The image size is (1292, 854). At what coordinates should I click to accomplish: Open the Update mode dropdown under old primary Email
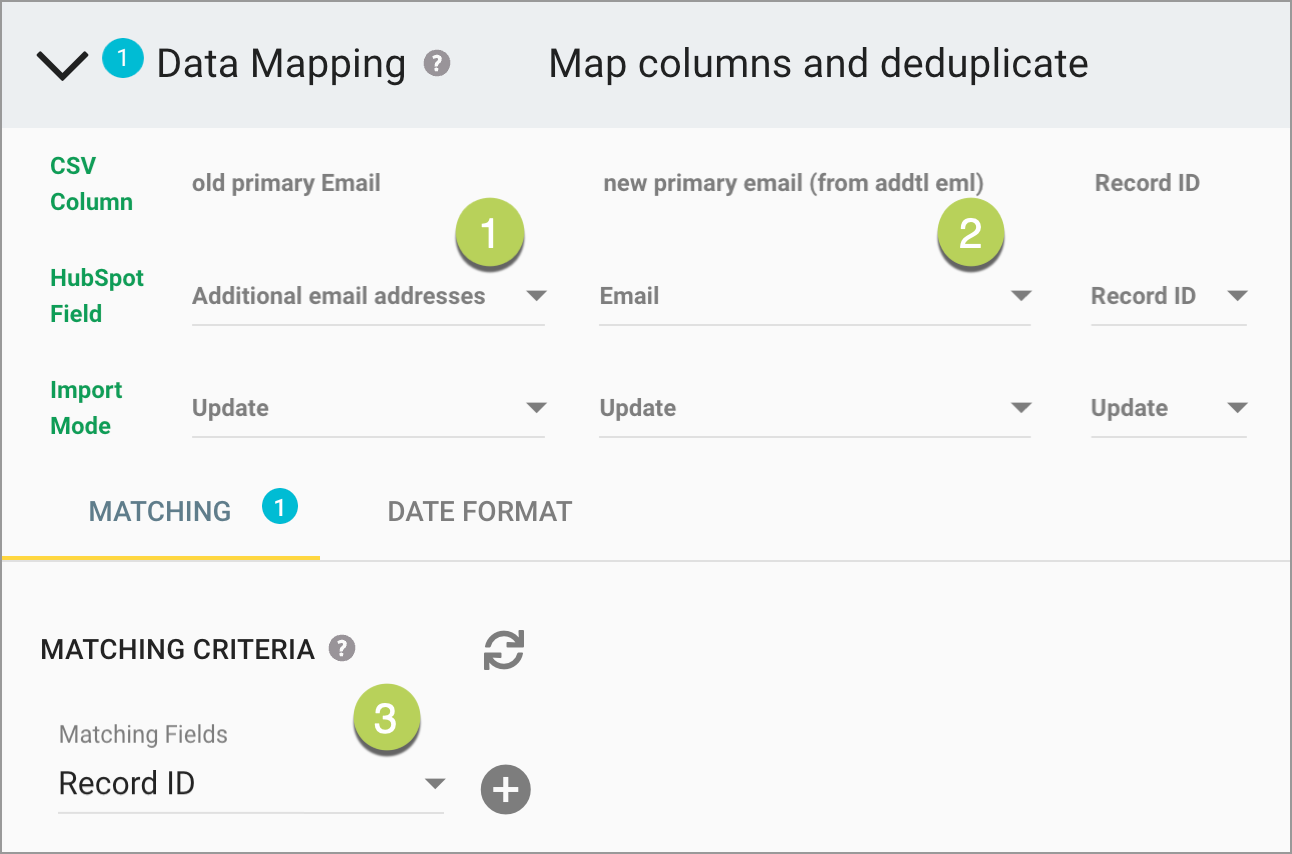point(537,407)
